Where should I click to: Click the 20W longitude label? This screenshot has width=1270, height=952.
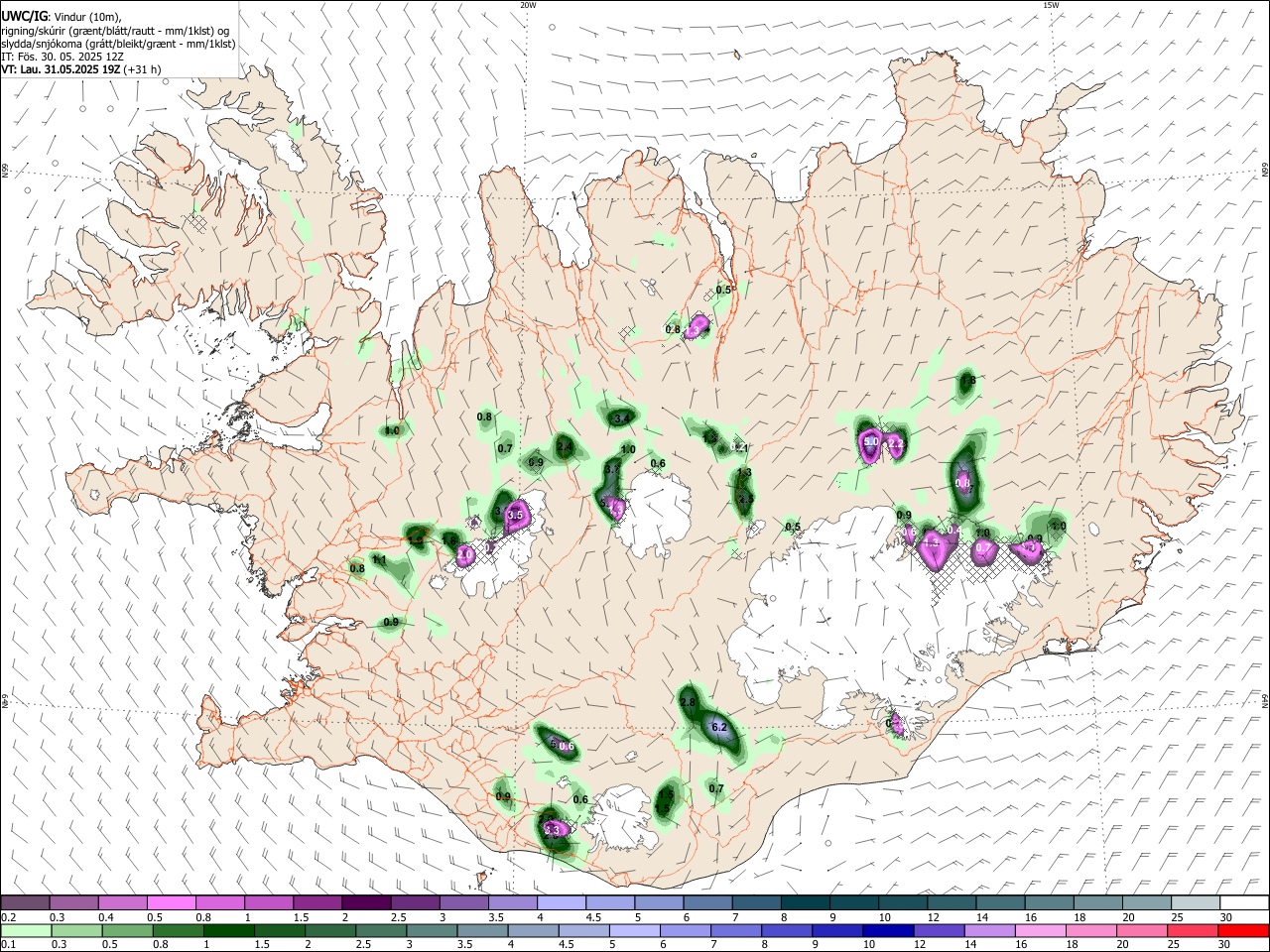click(x=527, y=5)
